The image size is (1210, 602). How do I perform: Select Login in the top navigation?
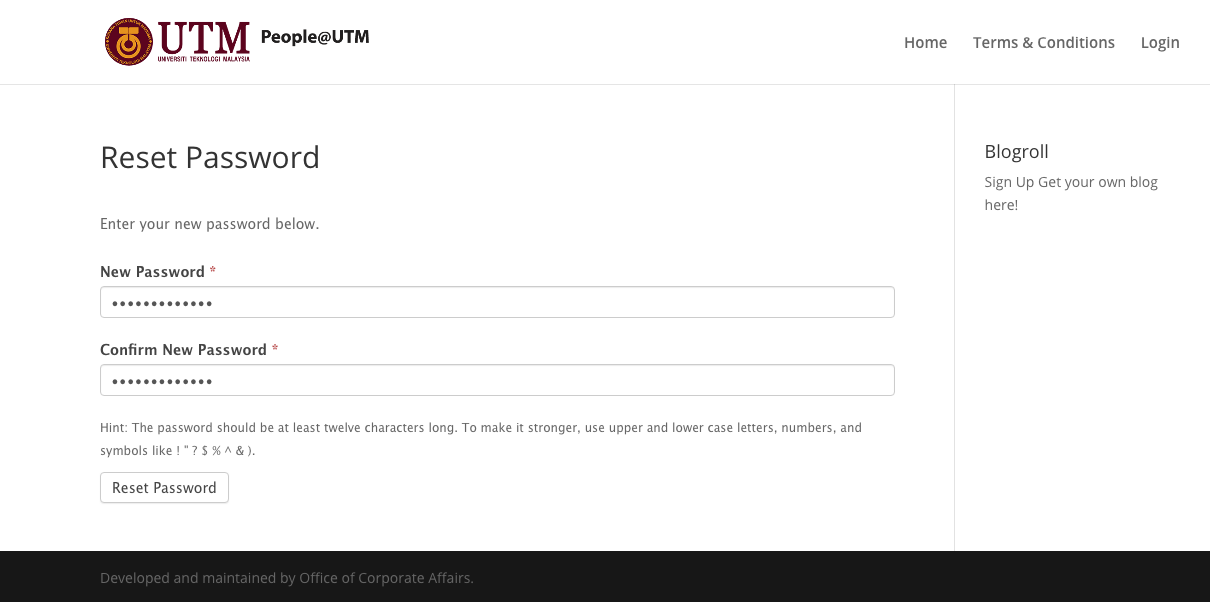point(1160,42)
